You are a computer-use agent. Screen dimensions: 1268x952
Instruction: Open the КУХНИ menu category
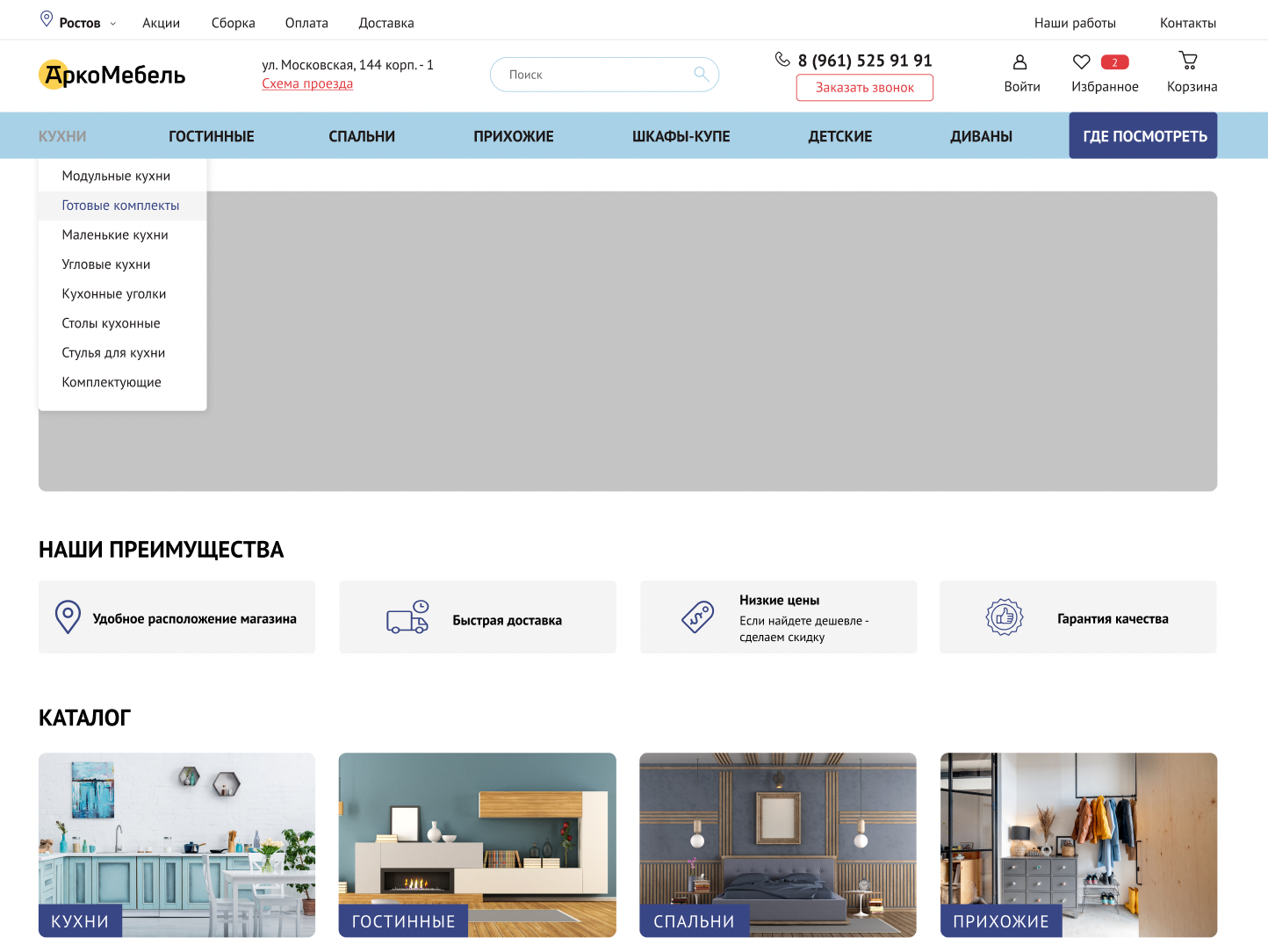tap(62, 136)
